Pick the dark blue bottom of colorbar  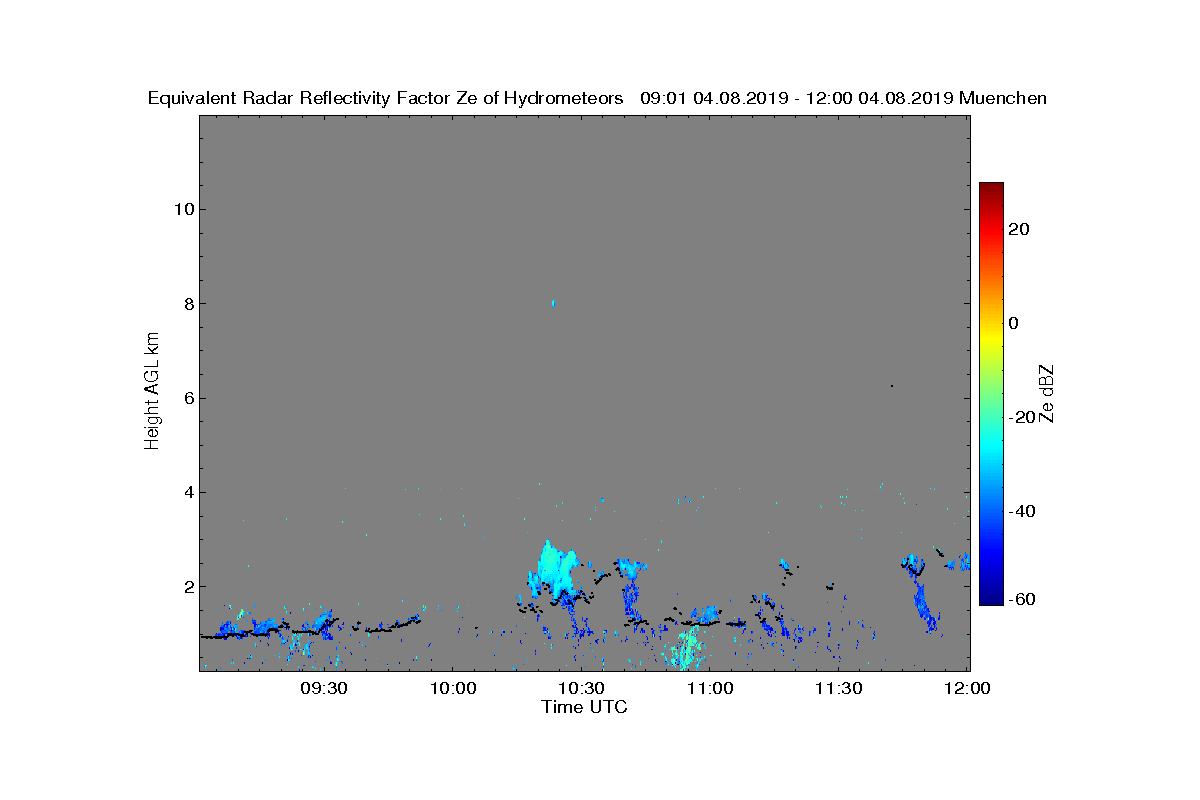pos(991,597)
